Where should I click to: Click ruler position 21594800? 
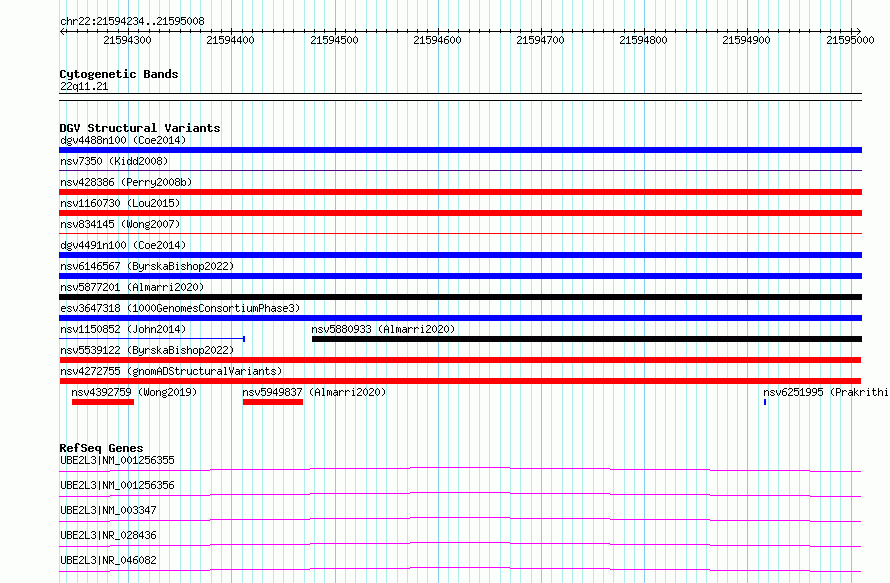coord(643,40)
